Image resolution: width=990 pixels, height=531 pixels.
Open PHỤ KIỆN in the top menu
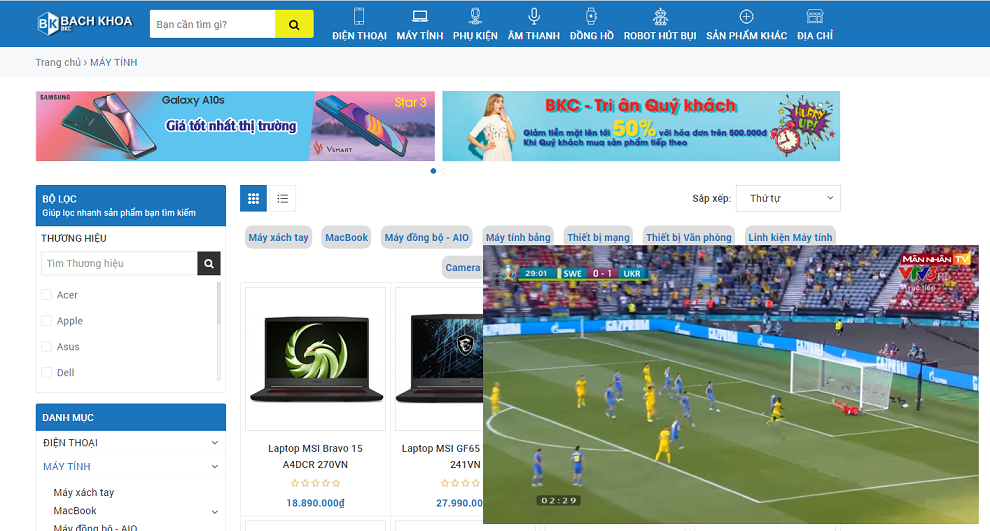(x=475, y=35)
